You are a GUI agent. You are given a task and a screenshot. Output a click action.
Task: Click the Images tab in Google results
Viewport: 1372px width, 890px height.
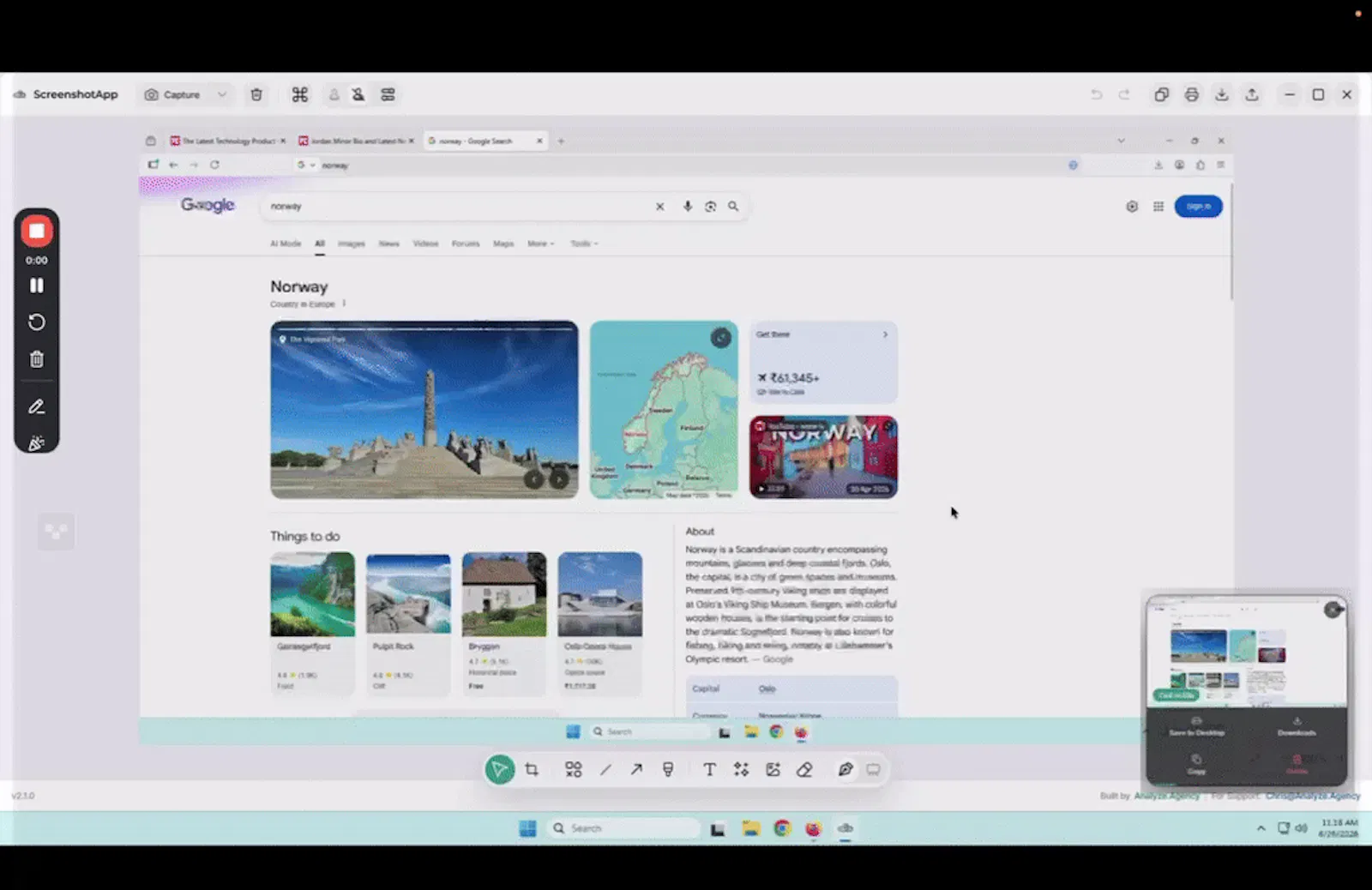pyautogui.click(x=352, y=244)
